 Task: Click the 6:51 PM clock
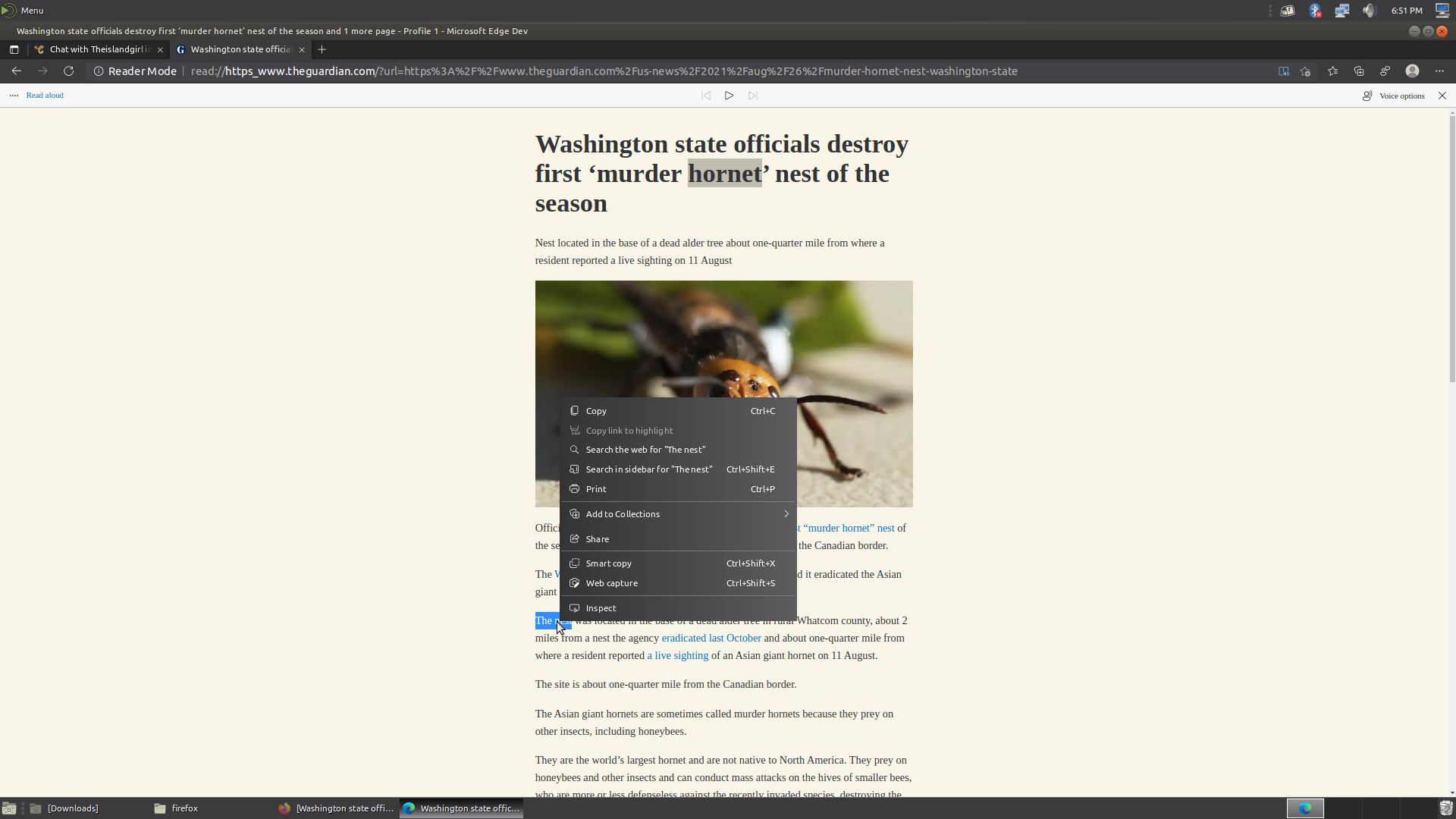(1407, 11)
